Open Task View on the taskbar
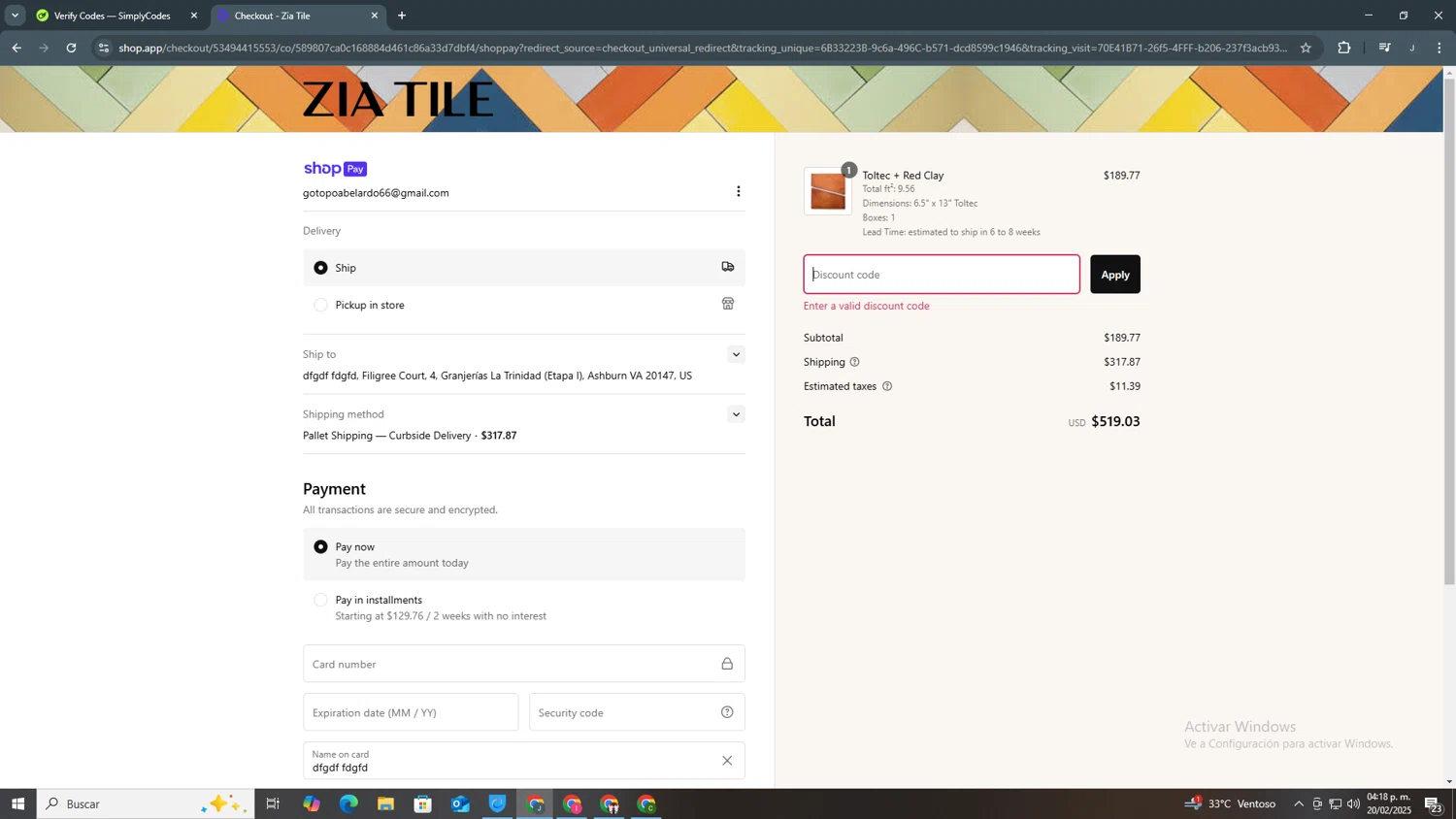This screenshot has width=1456, height=819. click(273, 803)
